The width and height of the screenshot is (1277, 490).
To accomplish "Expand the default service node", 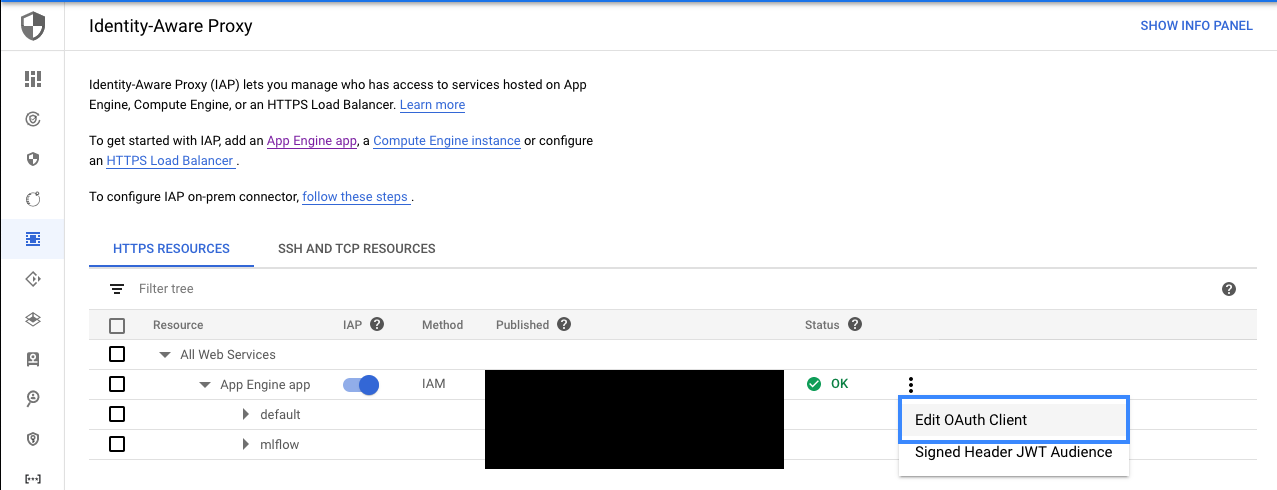I will 246,414.
